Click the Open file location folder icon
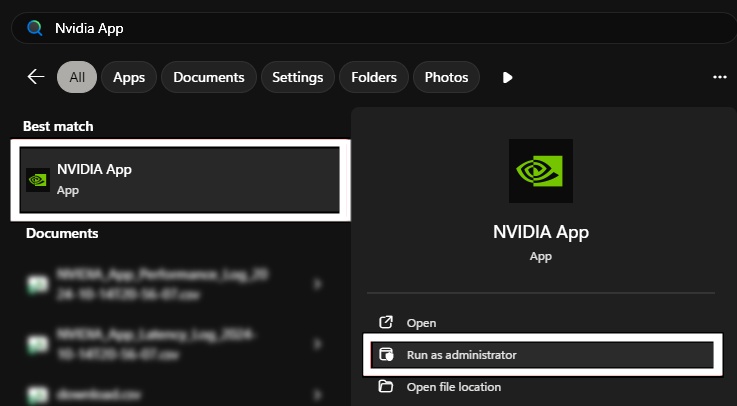The image size is (737, 406). pos(385,387)
